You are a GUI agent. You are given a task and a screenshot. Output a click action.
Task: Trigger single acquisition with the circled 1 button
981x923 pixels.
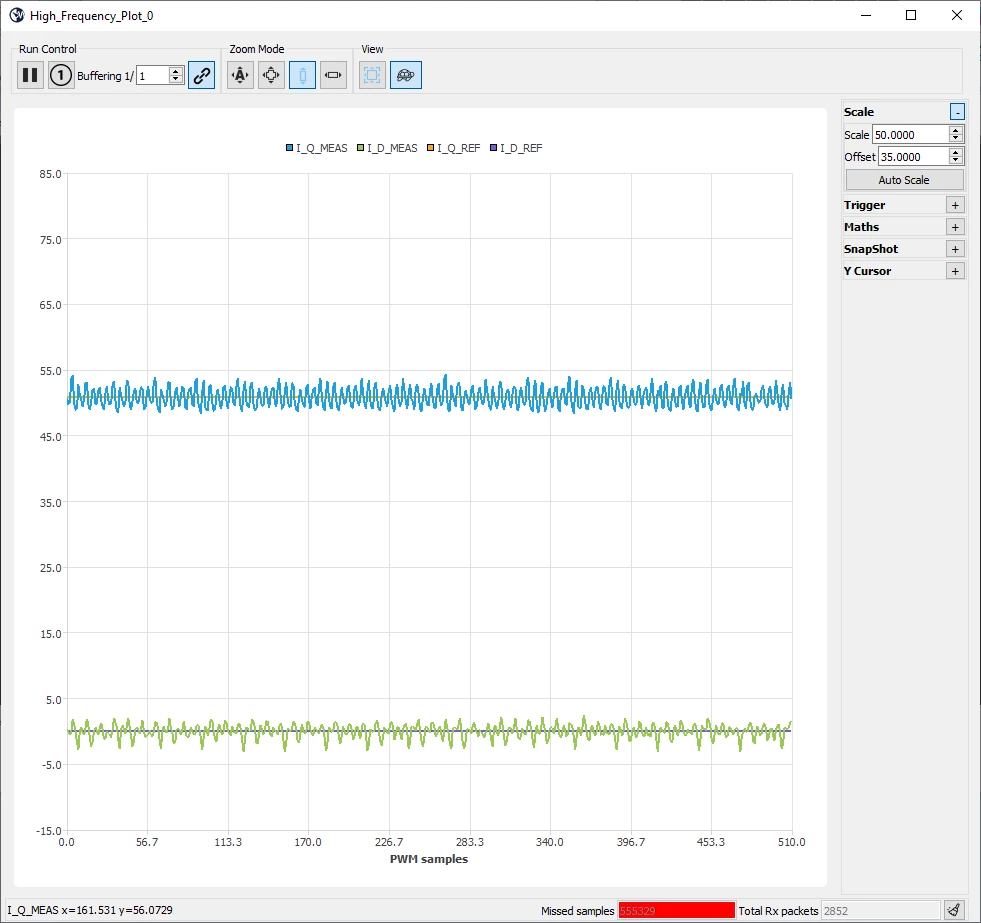click(61, 75)
